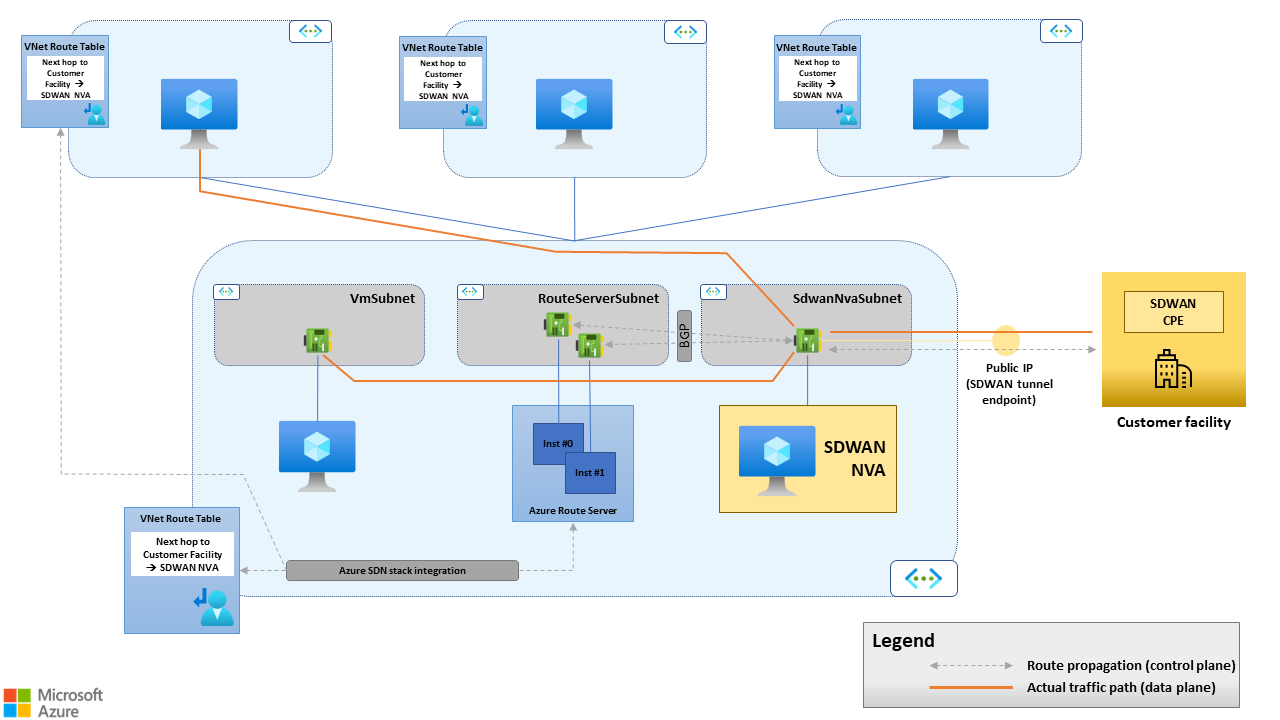Click the Legend heading
The width and height of the screenshot is (1280, 720).
(903, 641)
